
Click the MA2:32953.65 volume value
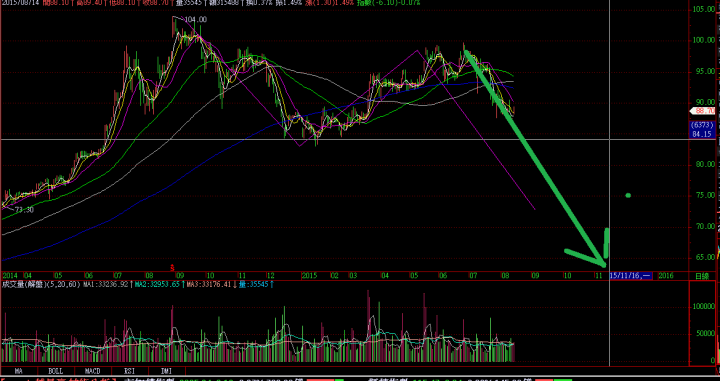click(x=158, y=285)
